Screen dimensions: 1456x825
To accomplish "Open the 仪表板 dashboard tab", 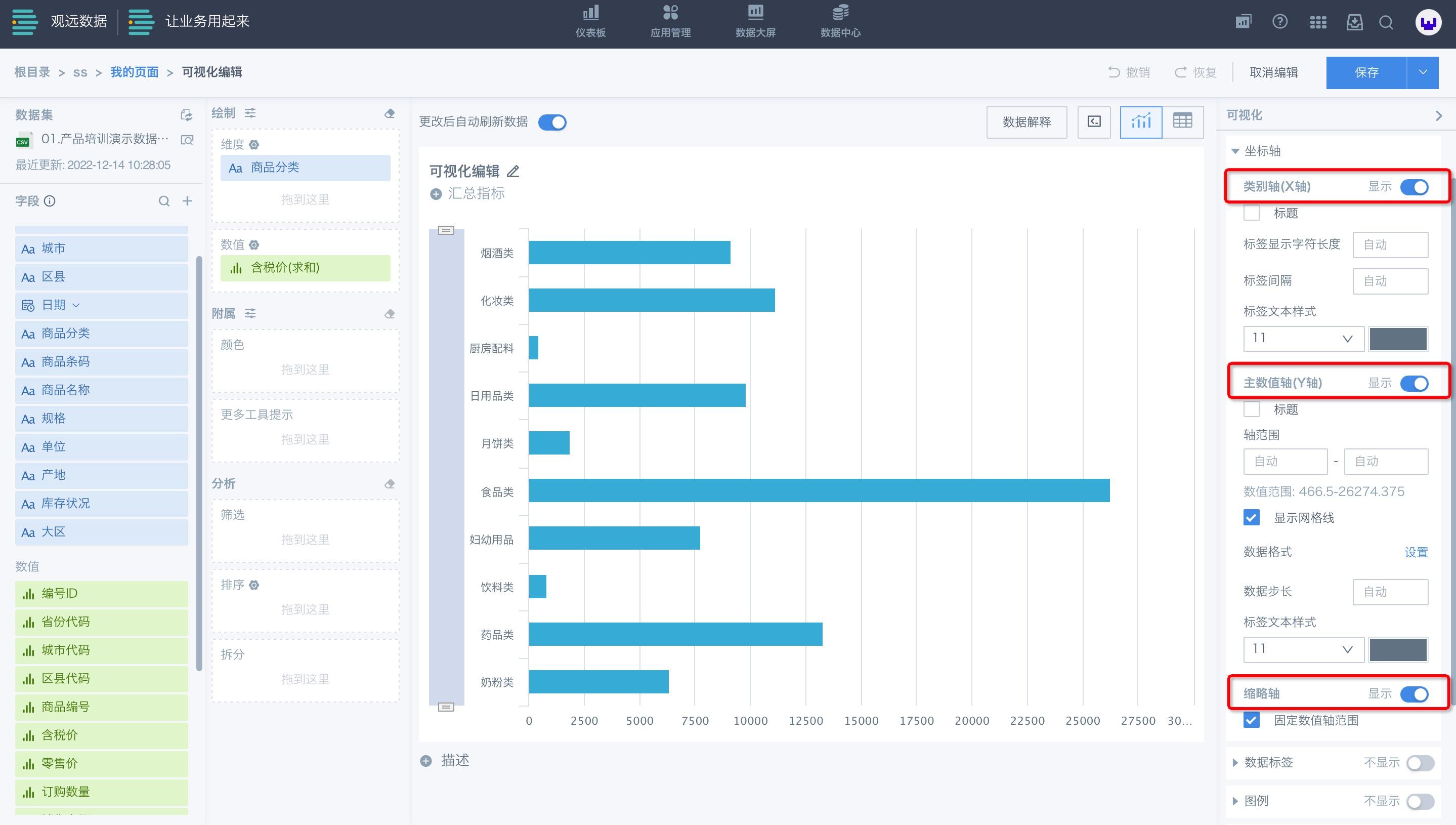I will [x=591, y=22].
